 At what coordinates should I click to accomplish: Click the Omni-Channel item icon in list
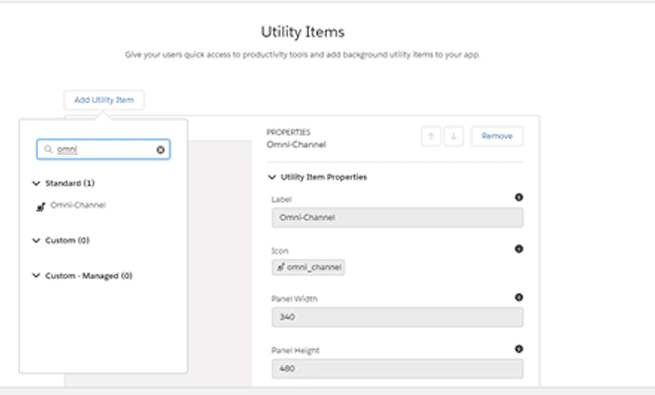pyautogui.click(x=41, y=206)
